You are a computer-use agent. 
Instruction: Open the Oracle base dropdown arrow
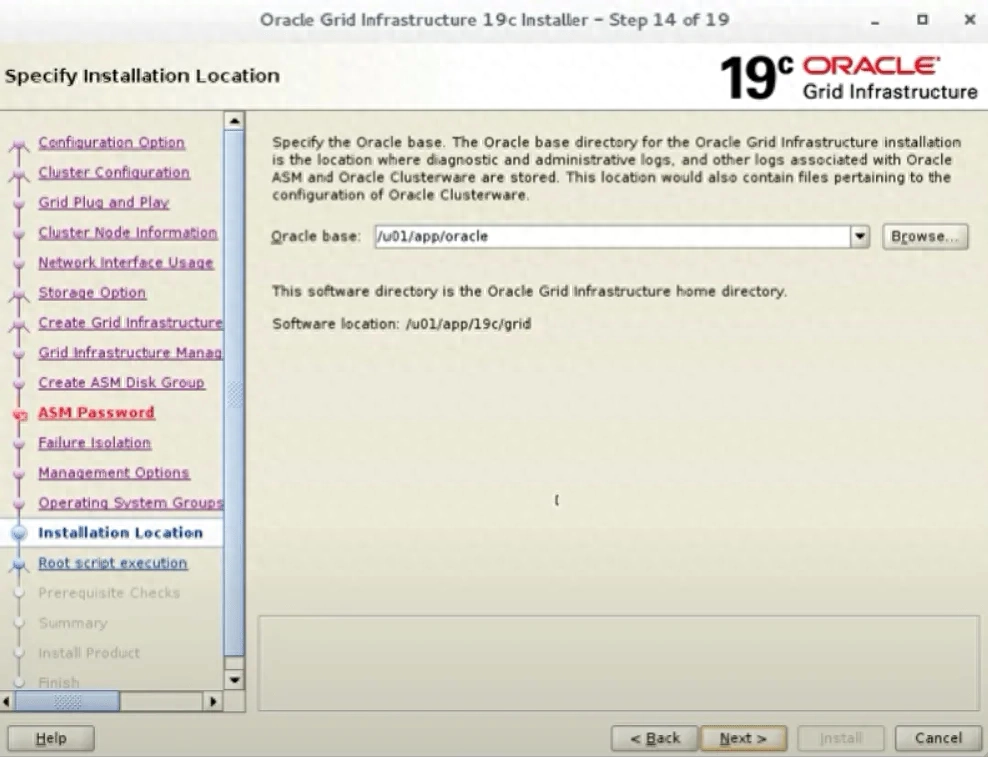pyautogui.click(x=862, y=237)
